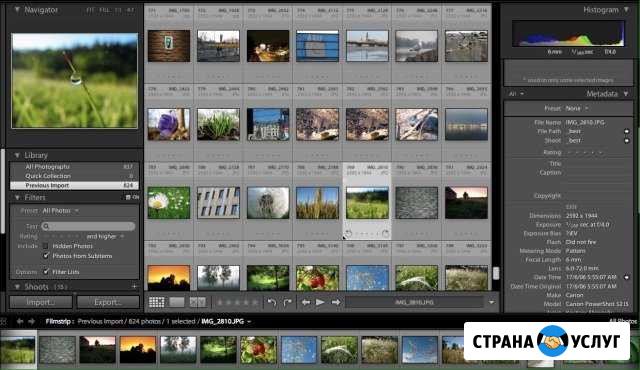Click the search magnifier in Text filter
640x370 pixels.
(x=46, y=226)
